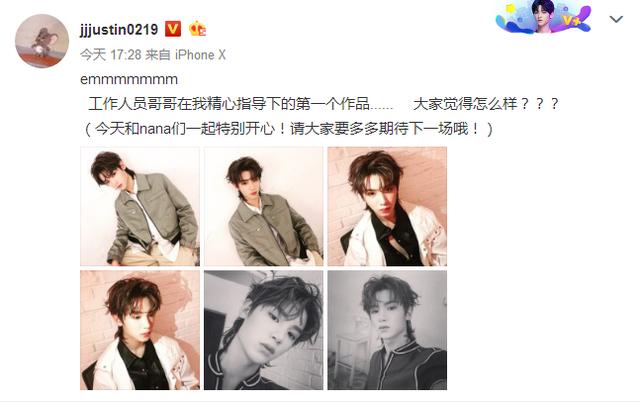Viewport: 640px width, 404px height.
Task: Click the 大家觉得怎么样 question text
Action: 486,104
